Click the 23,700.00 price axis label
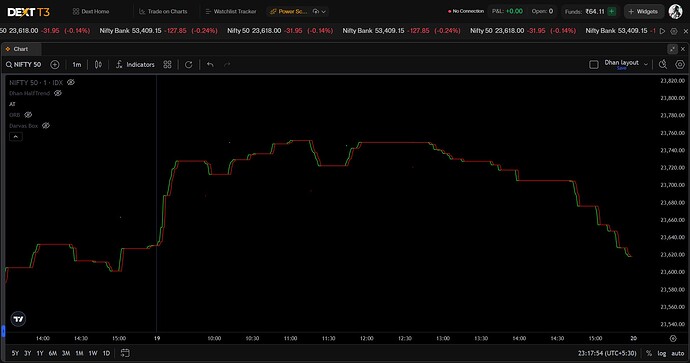The width and height of the screenshot is (690, 363). pos(672,185)
